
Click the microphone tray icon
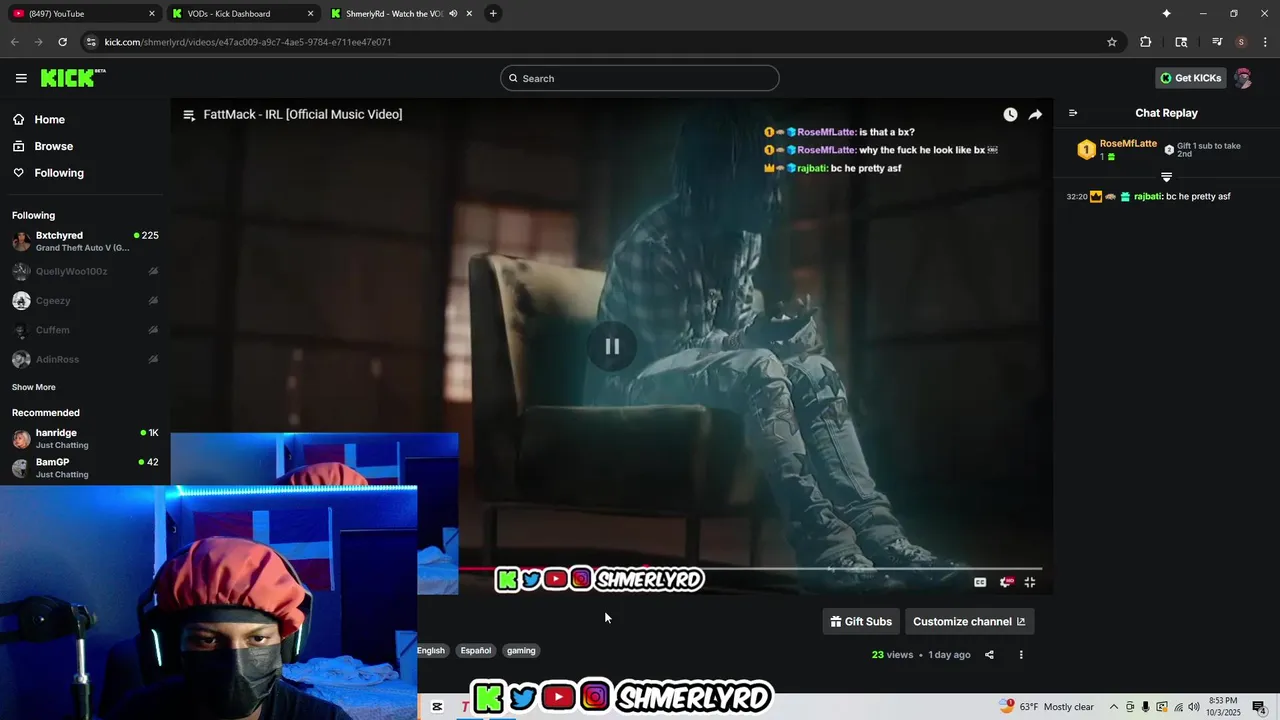[1146, 707]
